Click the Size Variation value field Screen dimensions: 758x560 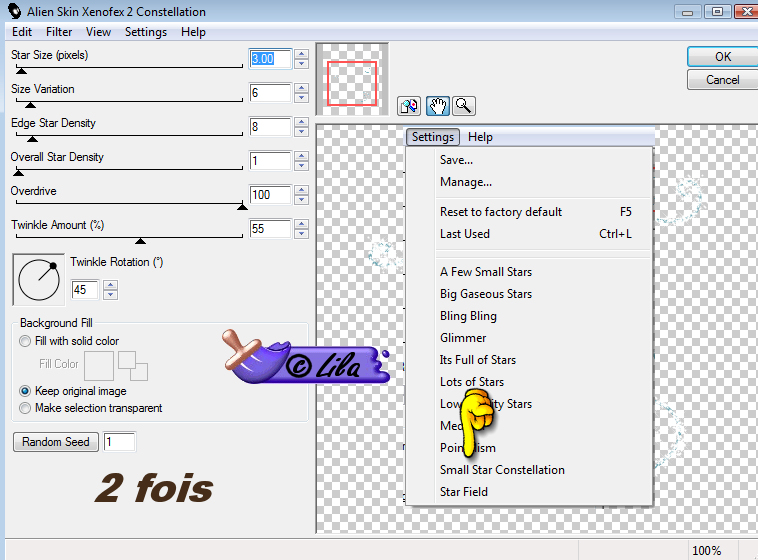click(x=270, y=93)
